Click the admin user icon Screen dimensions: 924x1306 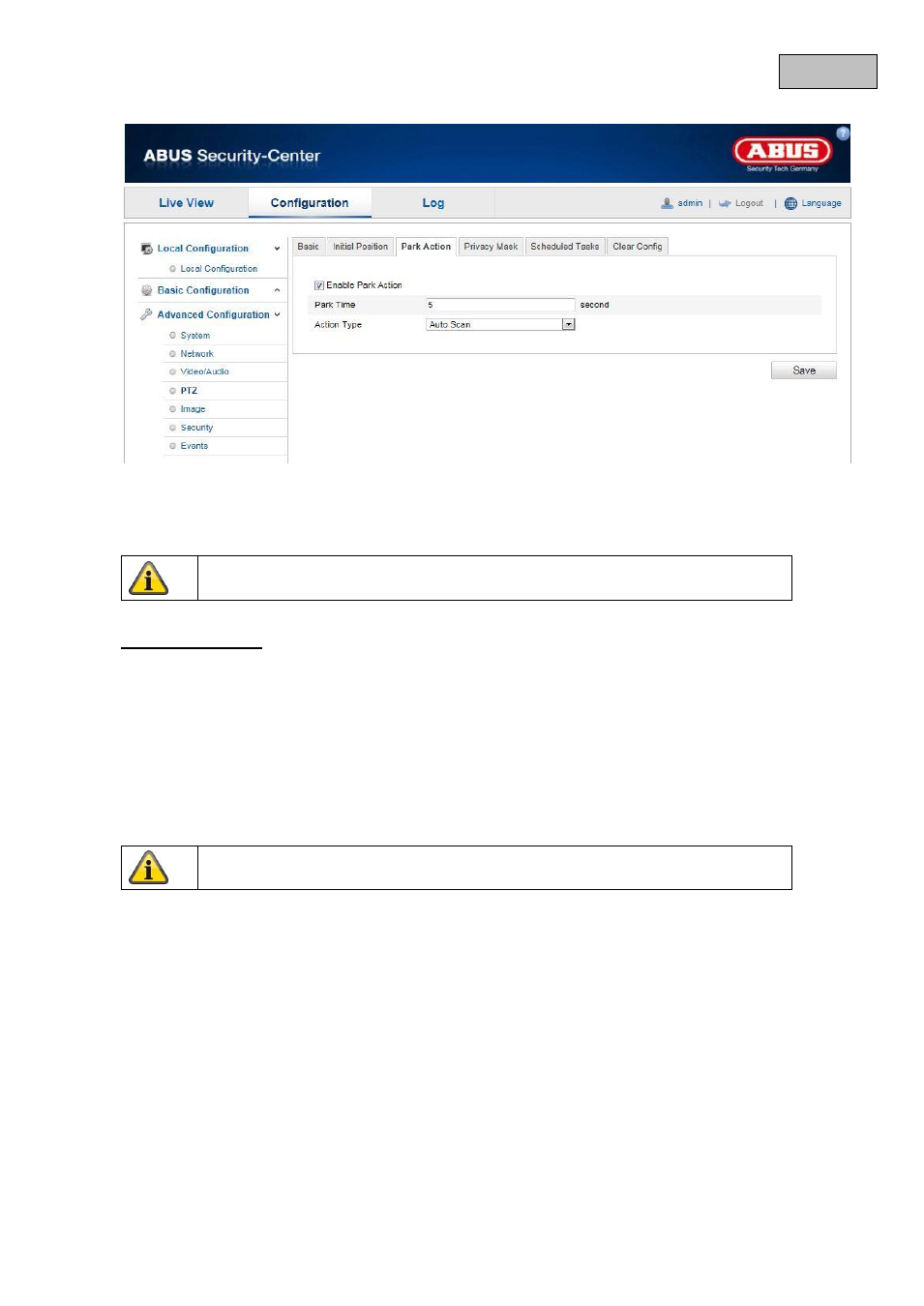(667, 203)
